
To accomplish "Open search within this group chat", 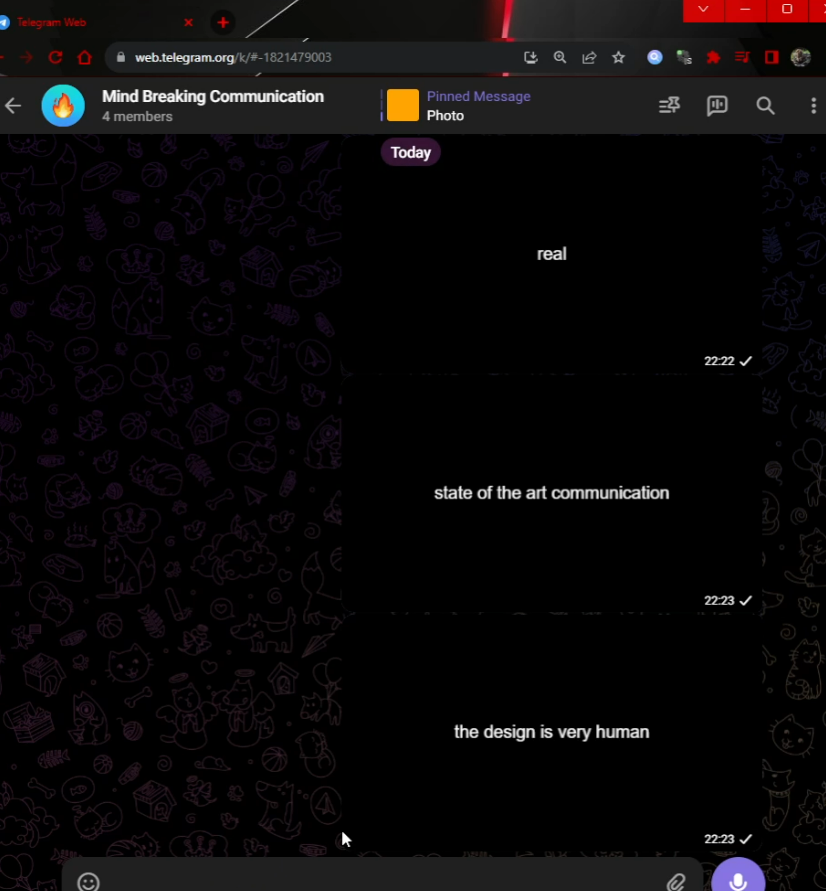I will click(x=765, y=105).
